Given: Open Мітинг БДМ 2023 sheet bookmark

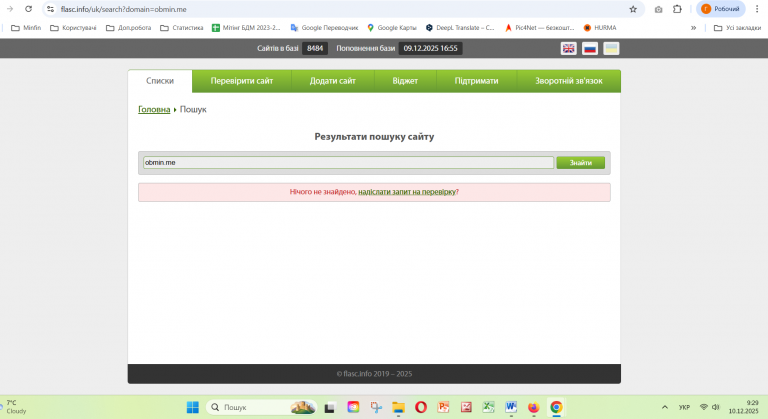Looking at the screenshot, I should 246,28.
